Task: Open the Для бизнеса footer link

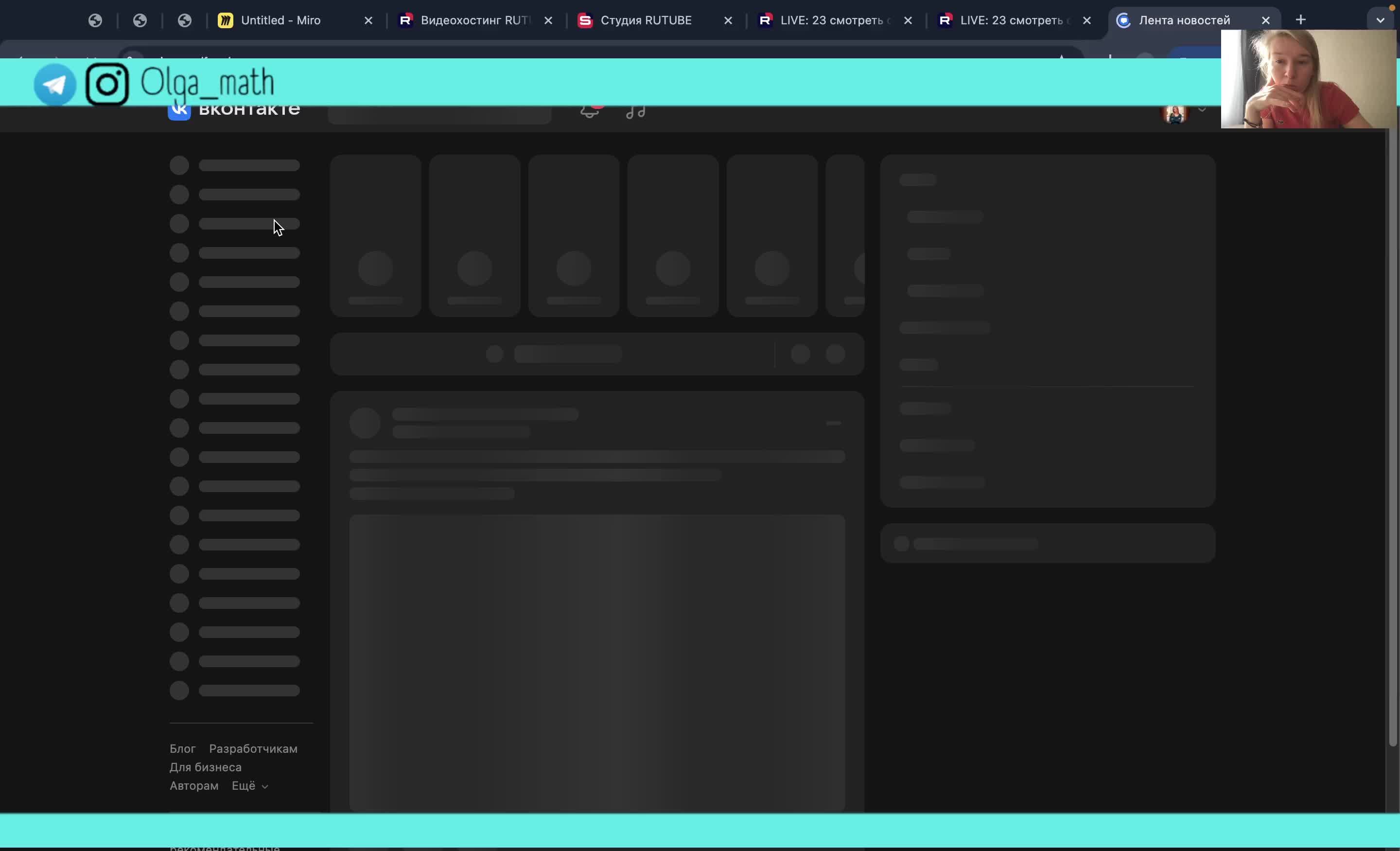Action: pos(206,767)
